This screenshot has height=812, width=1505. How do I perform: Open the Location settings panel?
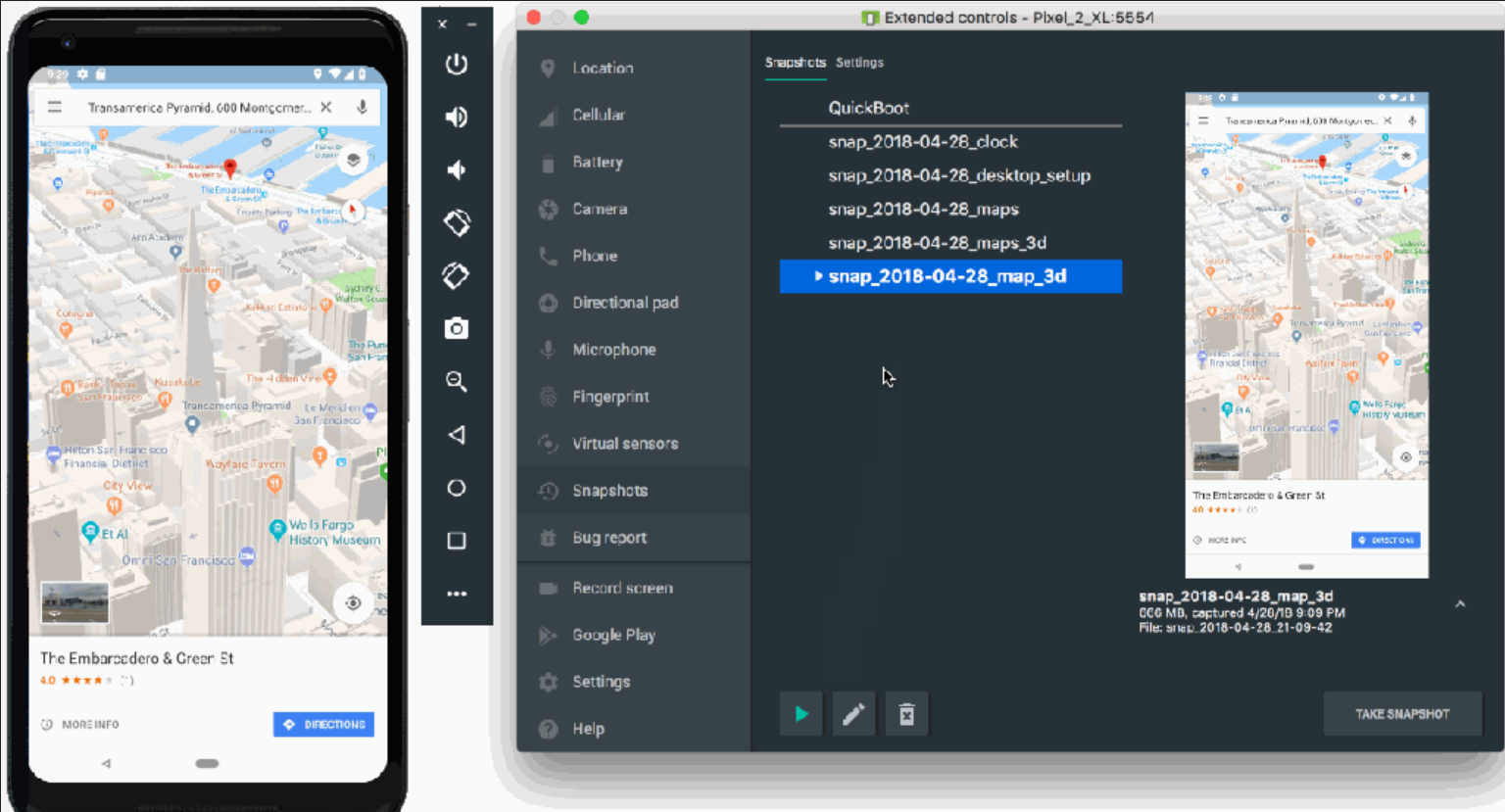[633, 68]
